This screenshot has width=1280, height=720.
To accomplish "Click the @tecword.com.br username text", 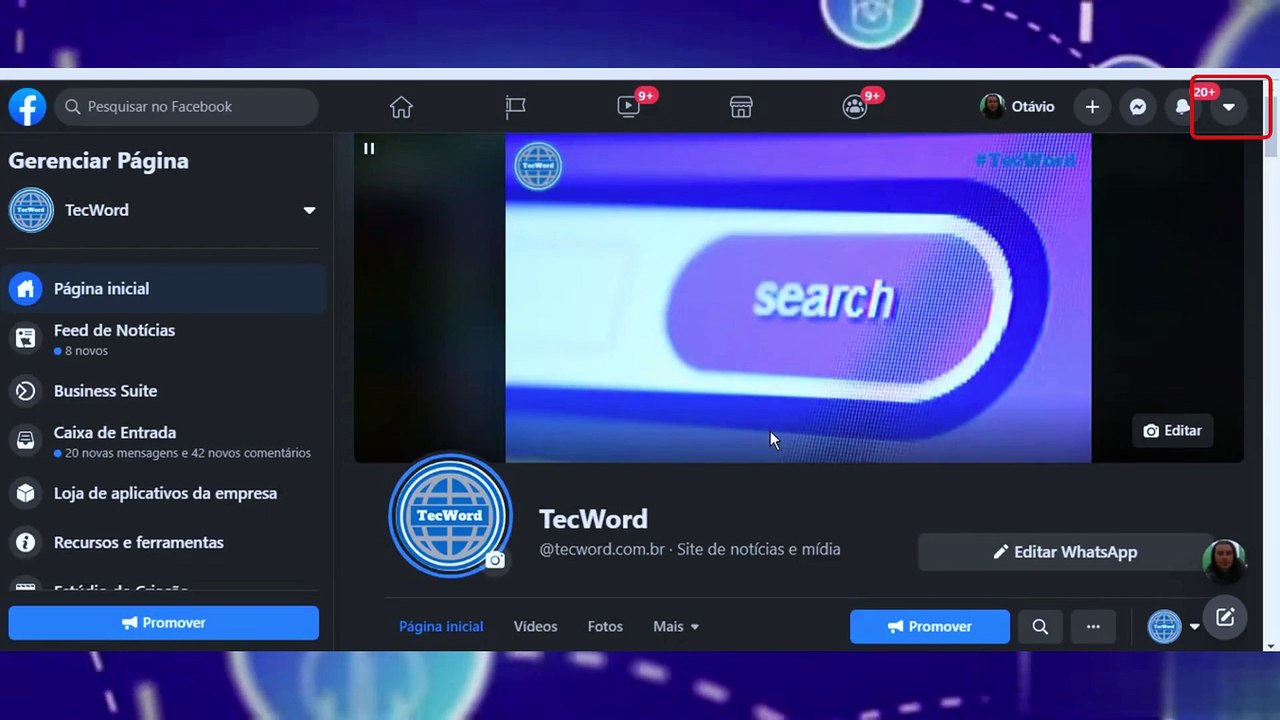I will [x=602, y=549].
